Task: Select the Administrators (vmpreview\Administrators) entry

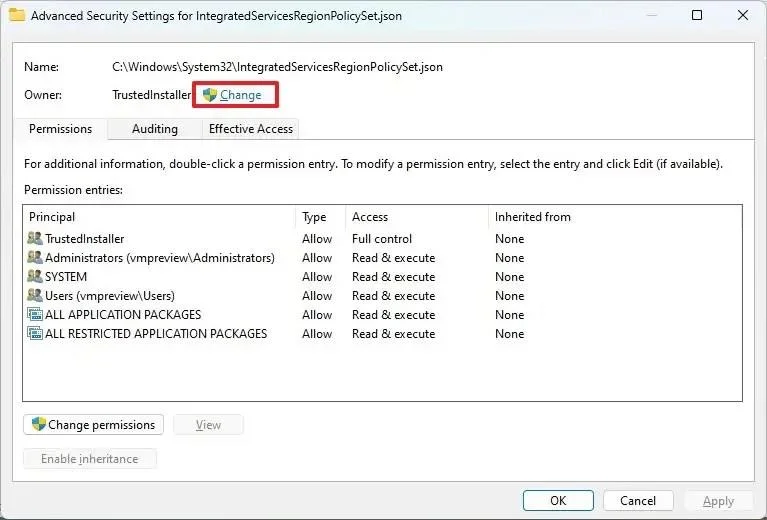Action: (160, 258)
